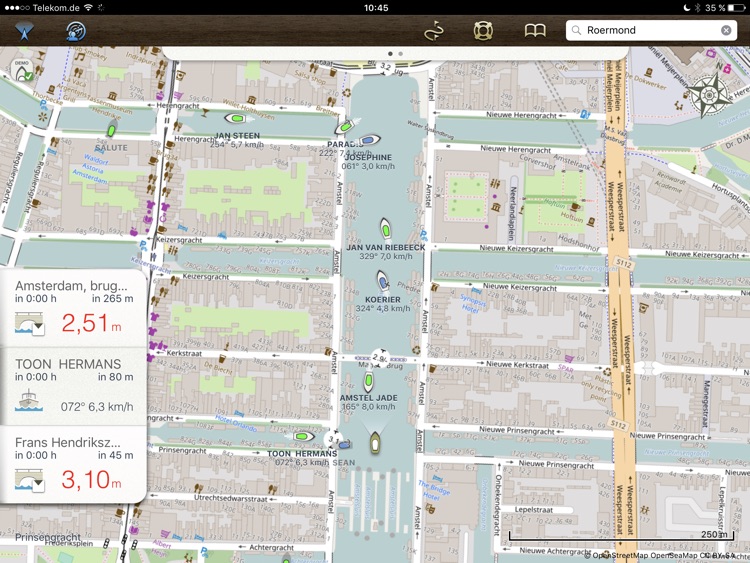Tap the compass rose on the map
This screenshot has width=750, height=563.
(709, 95)
